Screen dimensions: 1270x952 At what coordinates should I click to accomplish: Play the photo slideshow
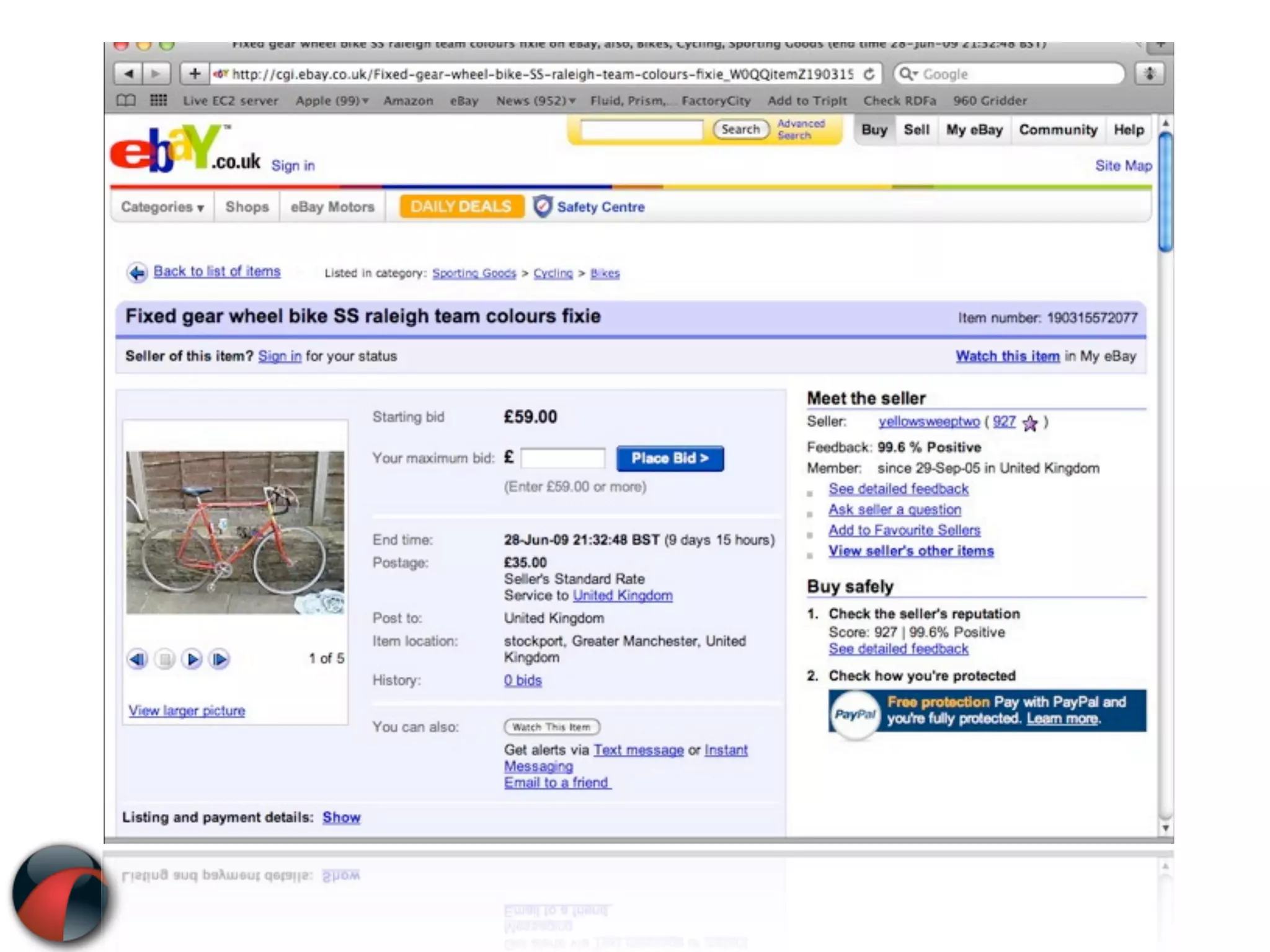pos(192,659)
